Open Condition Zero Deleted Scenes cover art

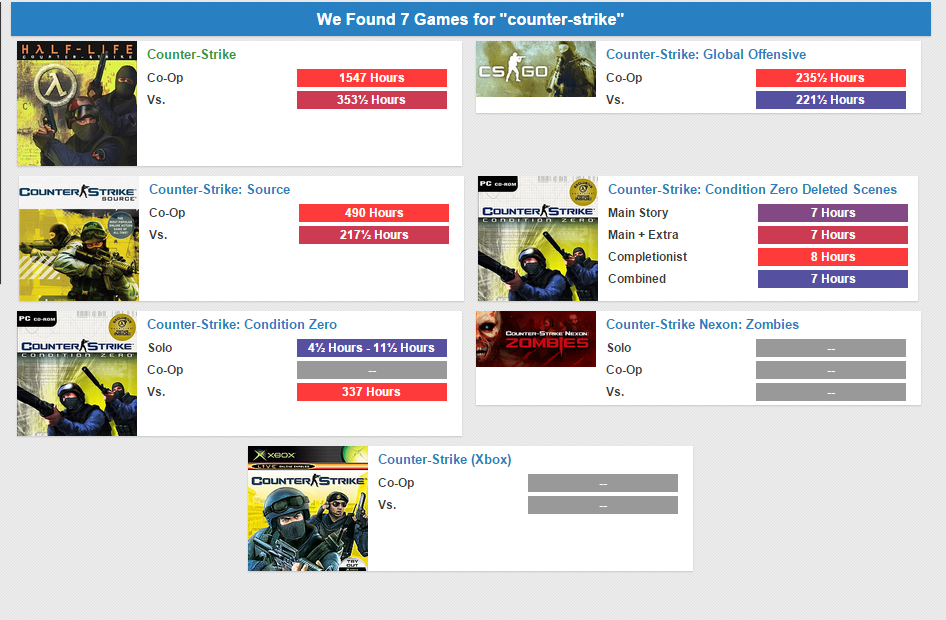coord(538,238)
